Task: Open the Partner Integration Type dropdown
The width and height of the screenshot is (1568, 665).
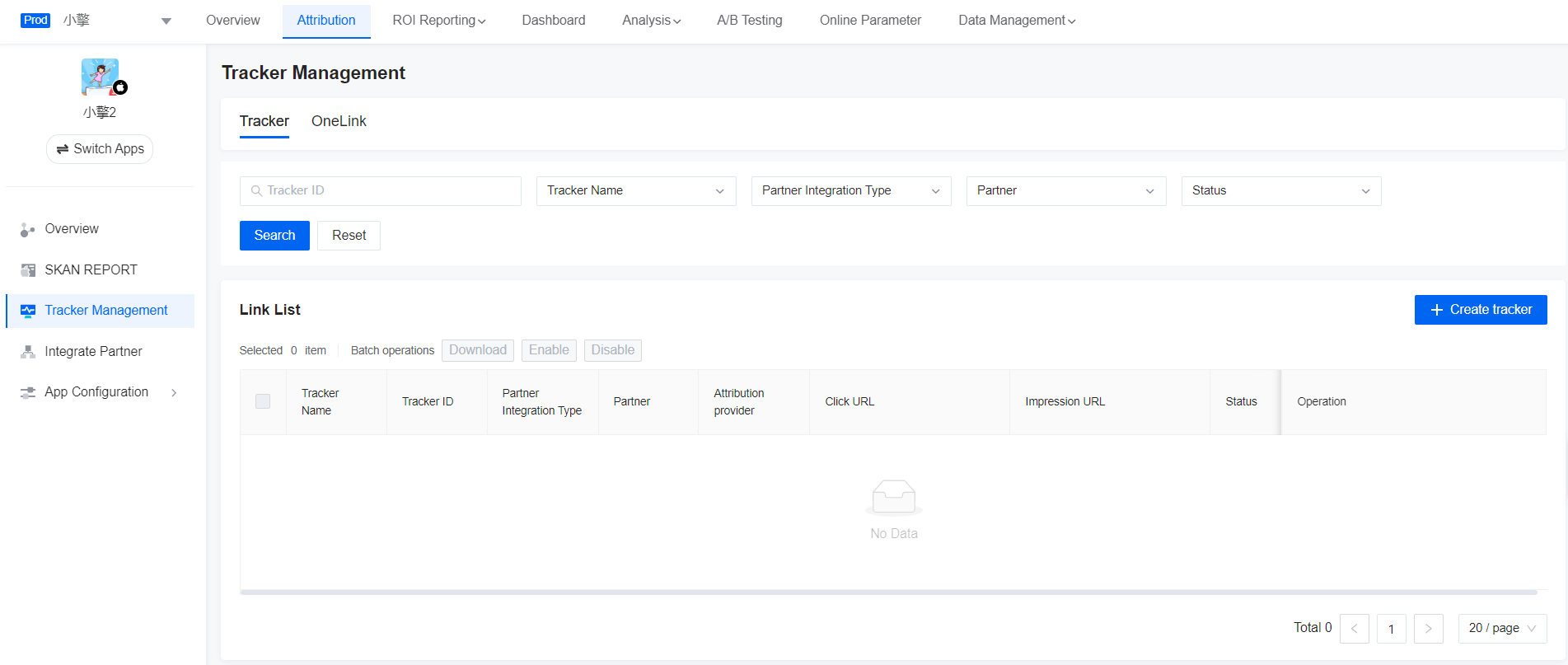Action: point(850,191)
